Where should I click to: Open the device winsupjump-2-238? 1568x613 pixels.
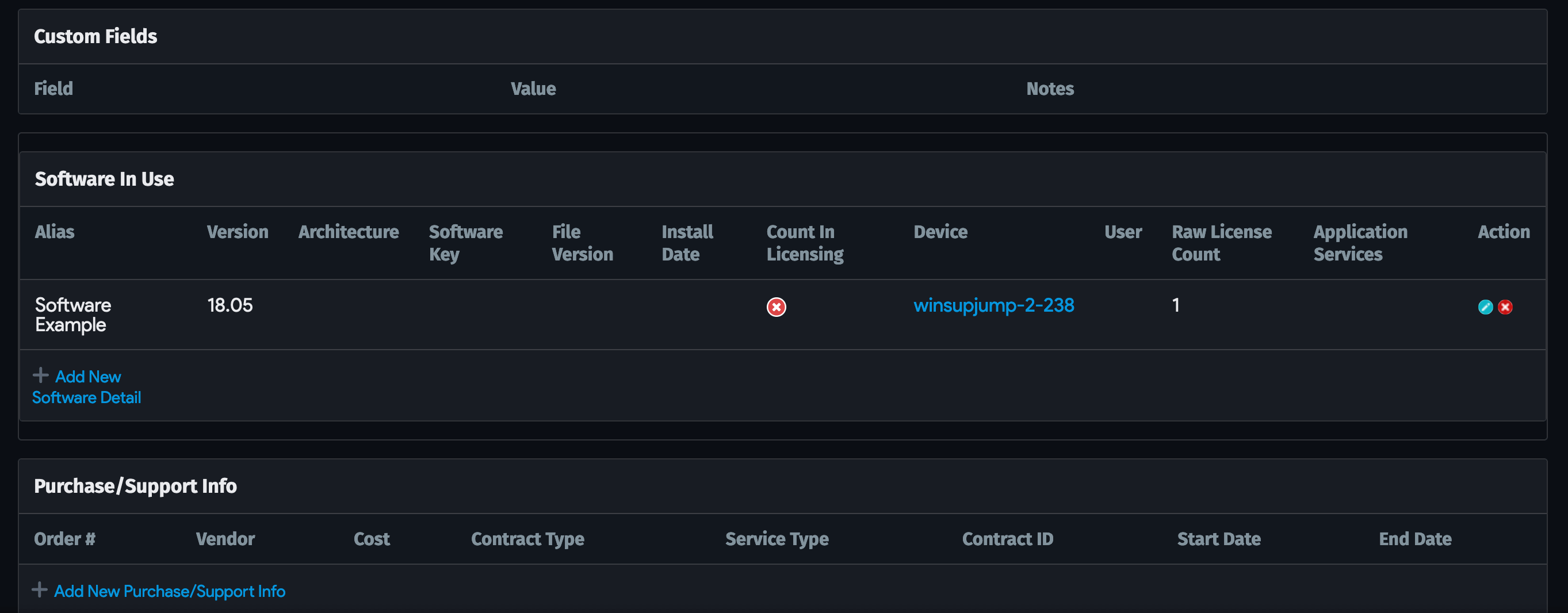[x=995, y=306]
